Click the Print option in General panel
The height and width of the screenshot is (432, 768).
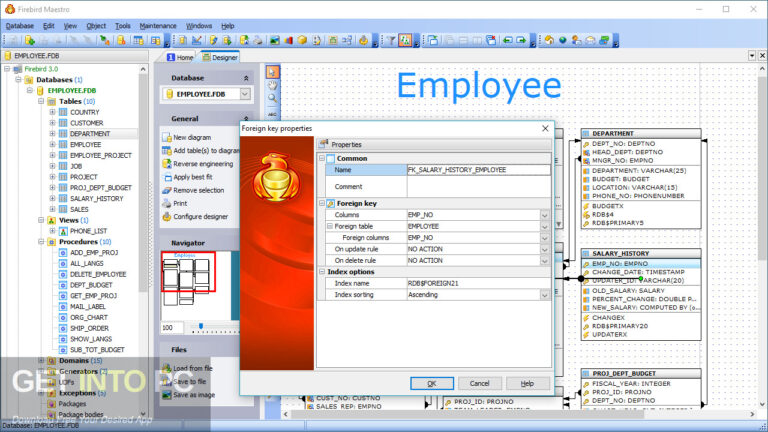pos(180,204)
